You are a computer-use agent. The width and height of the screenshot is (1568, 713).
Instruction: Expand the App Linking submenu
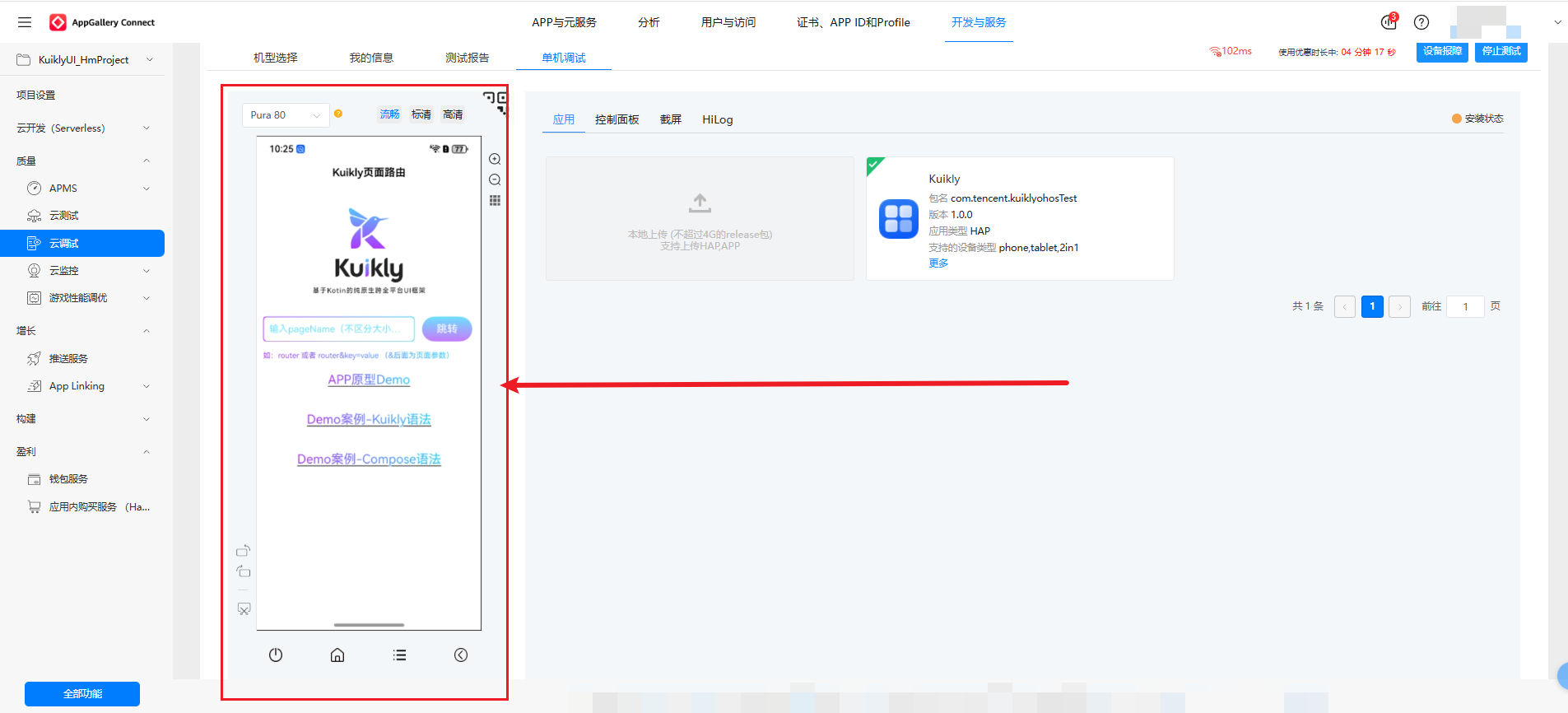point(147,386)
